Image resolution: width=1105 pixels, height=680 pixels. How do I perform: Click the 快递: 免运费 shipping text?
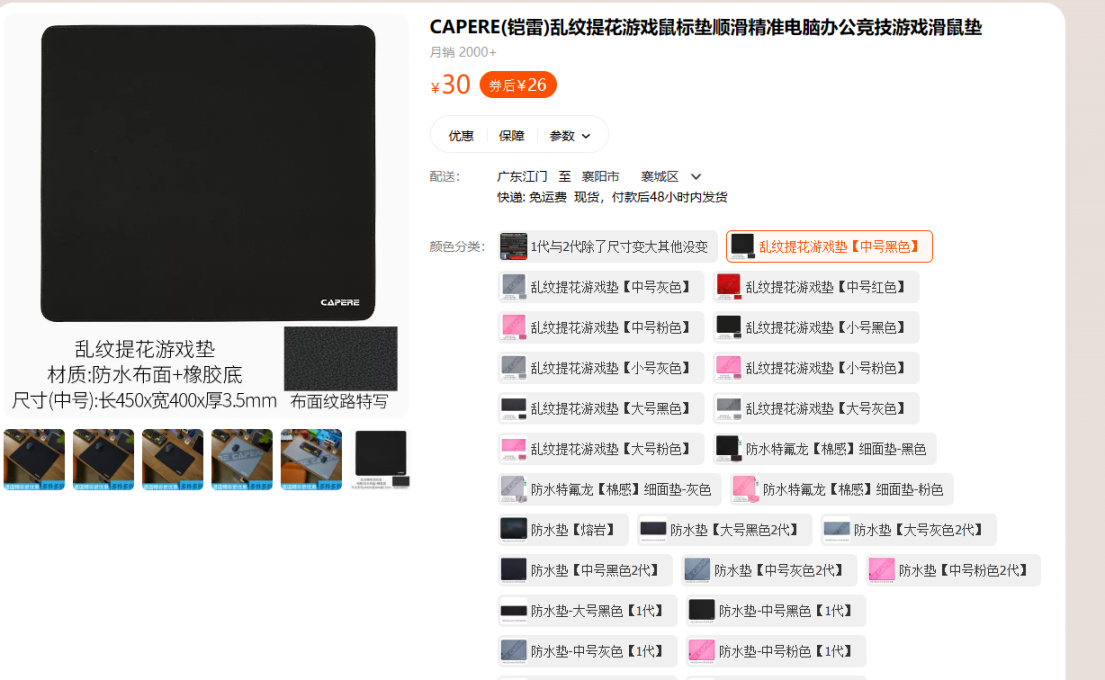tap(531, 197)
